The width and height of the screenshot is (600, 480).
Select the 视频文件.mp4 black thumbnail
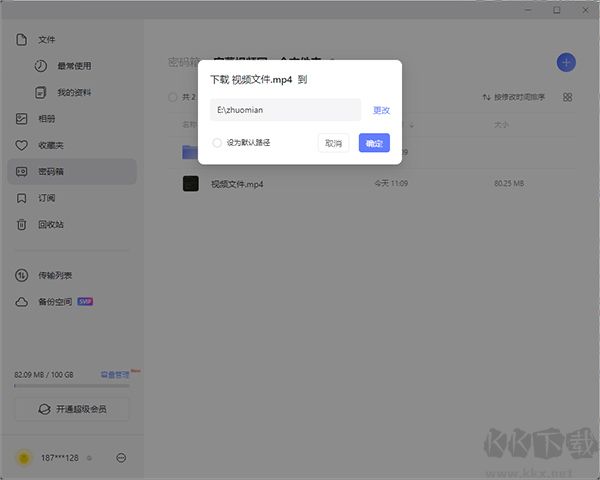pyautogui.click(x=191, y=184)
